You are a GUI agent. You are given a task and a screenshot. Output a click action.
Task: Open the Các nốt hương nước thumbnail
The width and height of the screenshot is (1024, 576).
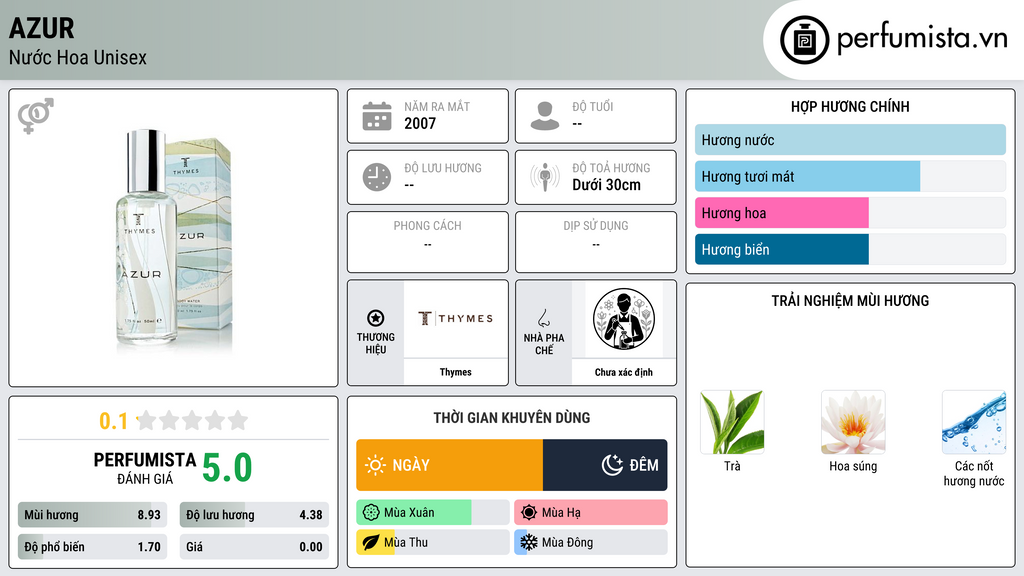[x=974, y=422]
